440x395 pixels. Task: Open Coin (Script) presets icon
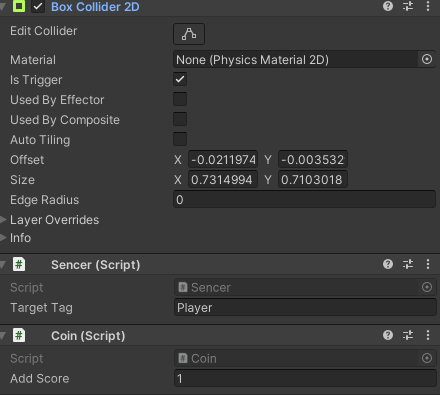coord(408,335)
